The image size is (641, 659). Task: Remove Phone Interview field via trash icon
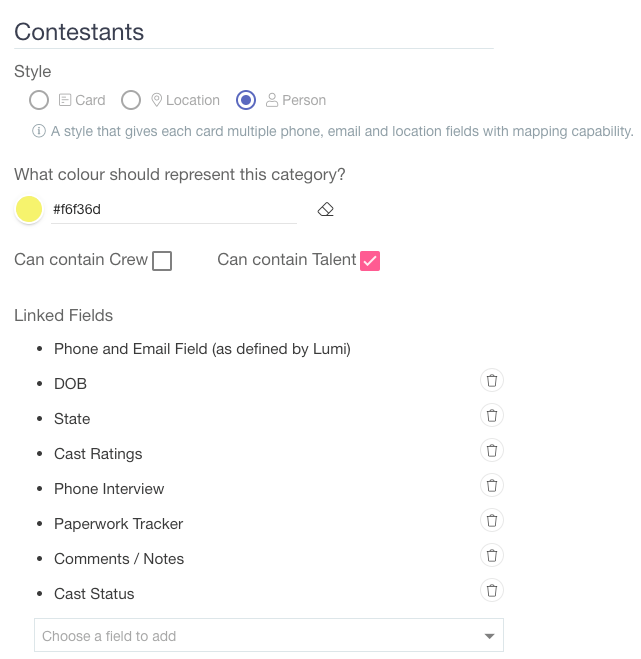[x=491, y=485]
